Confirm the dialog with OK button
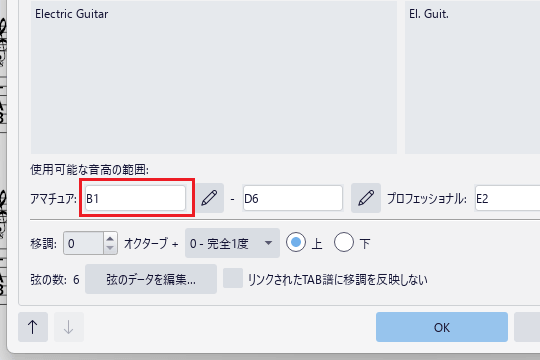This screenshot has width=540, height=360. pos(442,327)
